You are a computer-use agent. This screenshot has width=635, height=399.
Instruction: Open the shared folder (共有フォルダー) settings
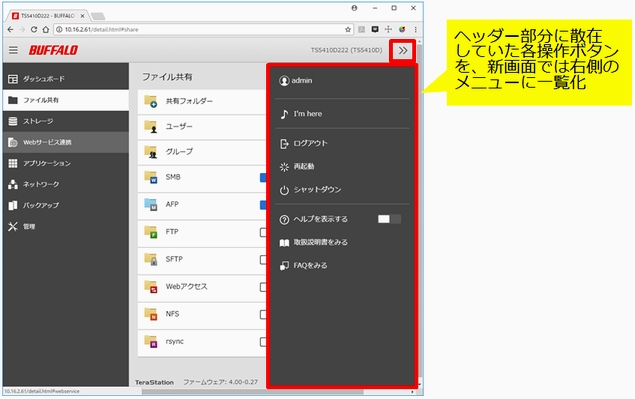(x=202, y=101)
